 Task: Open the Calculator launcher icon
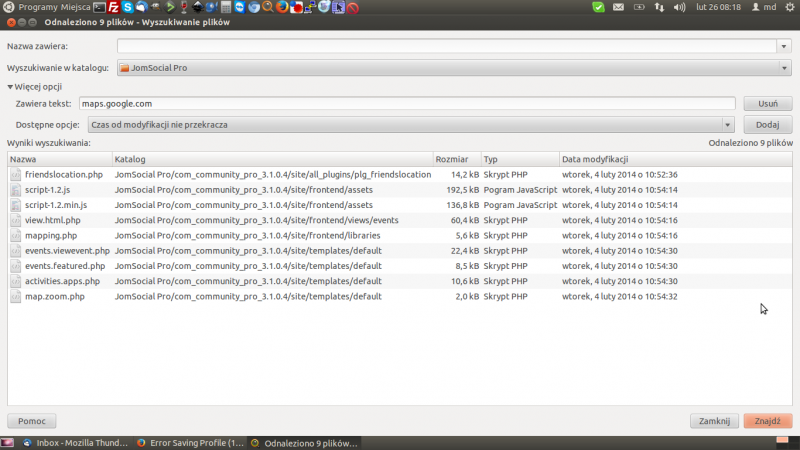click(x=226, y=7)
